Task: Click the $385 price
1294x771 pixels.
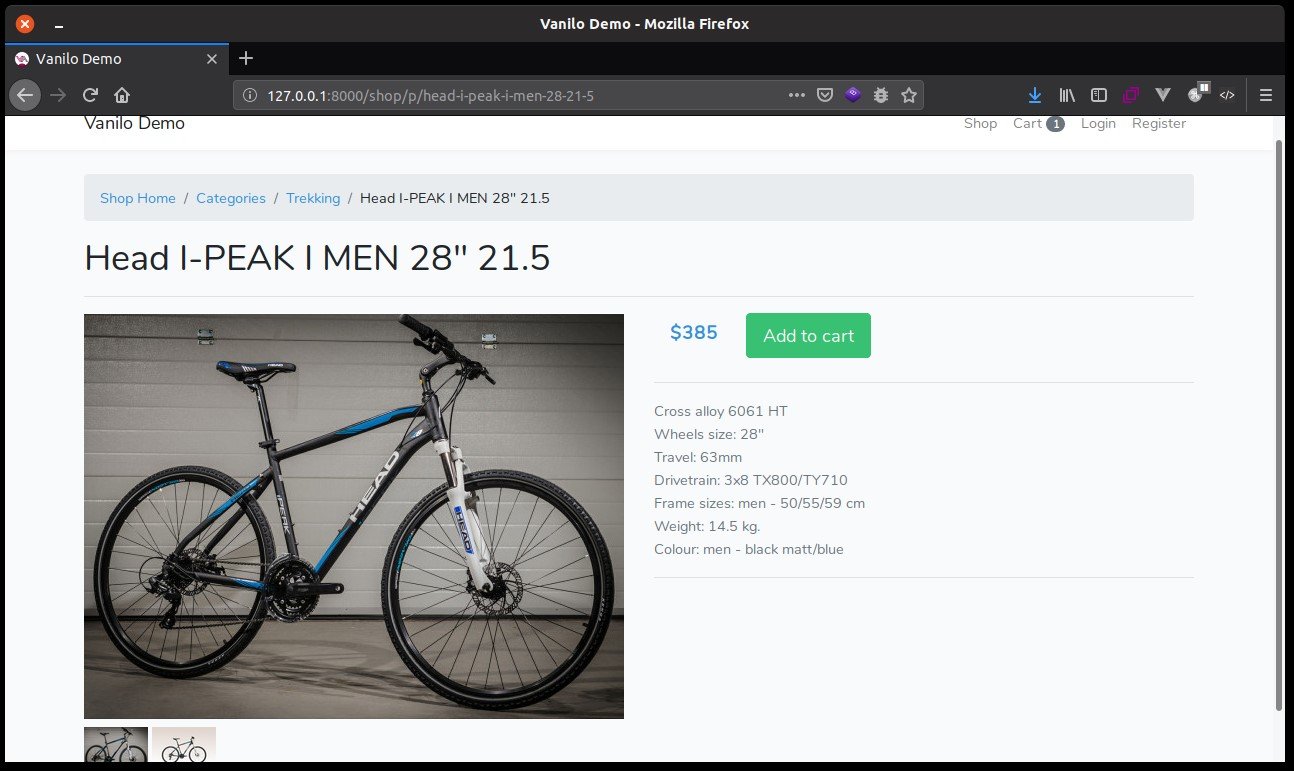Action: 694,333
